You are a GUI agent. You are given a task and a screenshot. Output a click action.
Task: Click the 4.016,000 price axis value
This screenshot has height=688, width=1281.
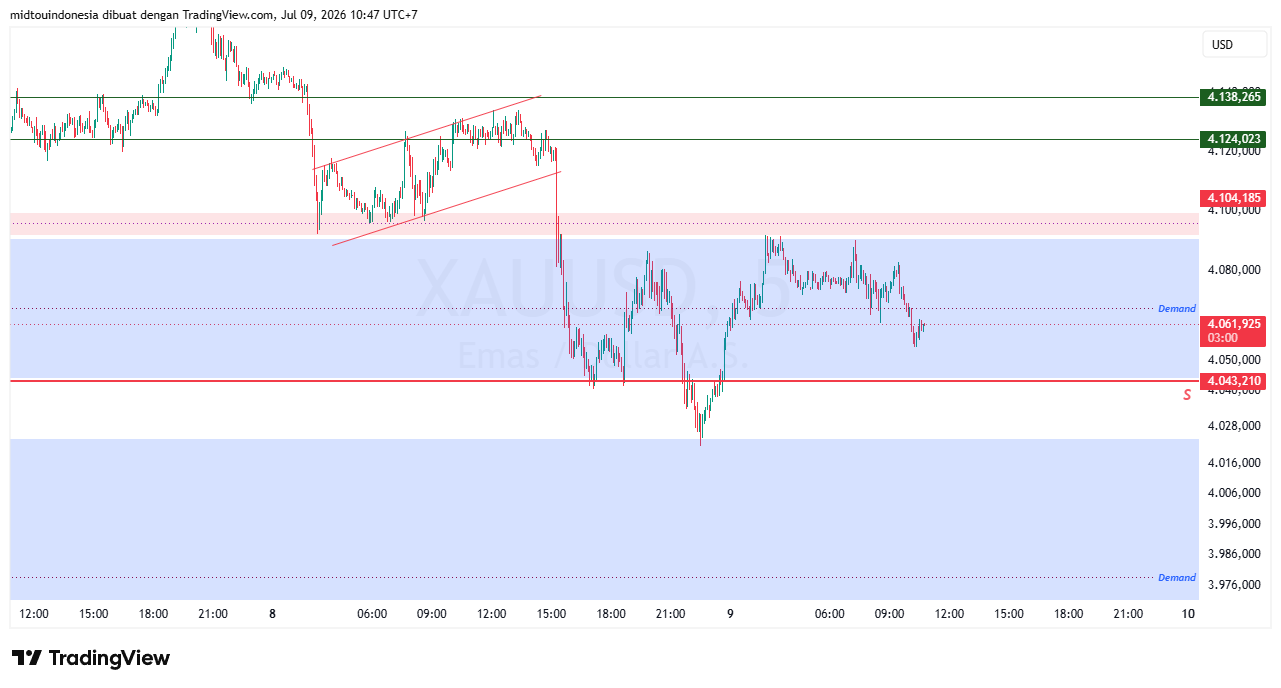click(x=1234, y=463)
